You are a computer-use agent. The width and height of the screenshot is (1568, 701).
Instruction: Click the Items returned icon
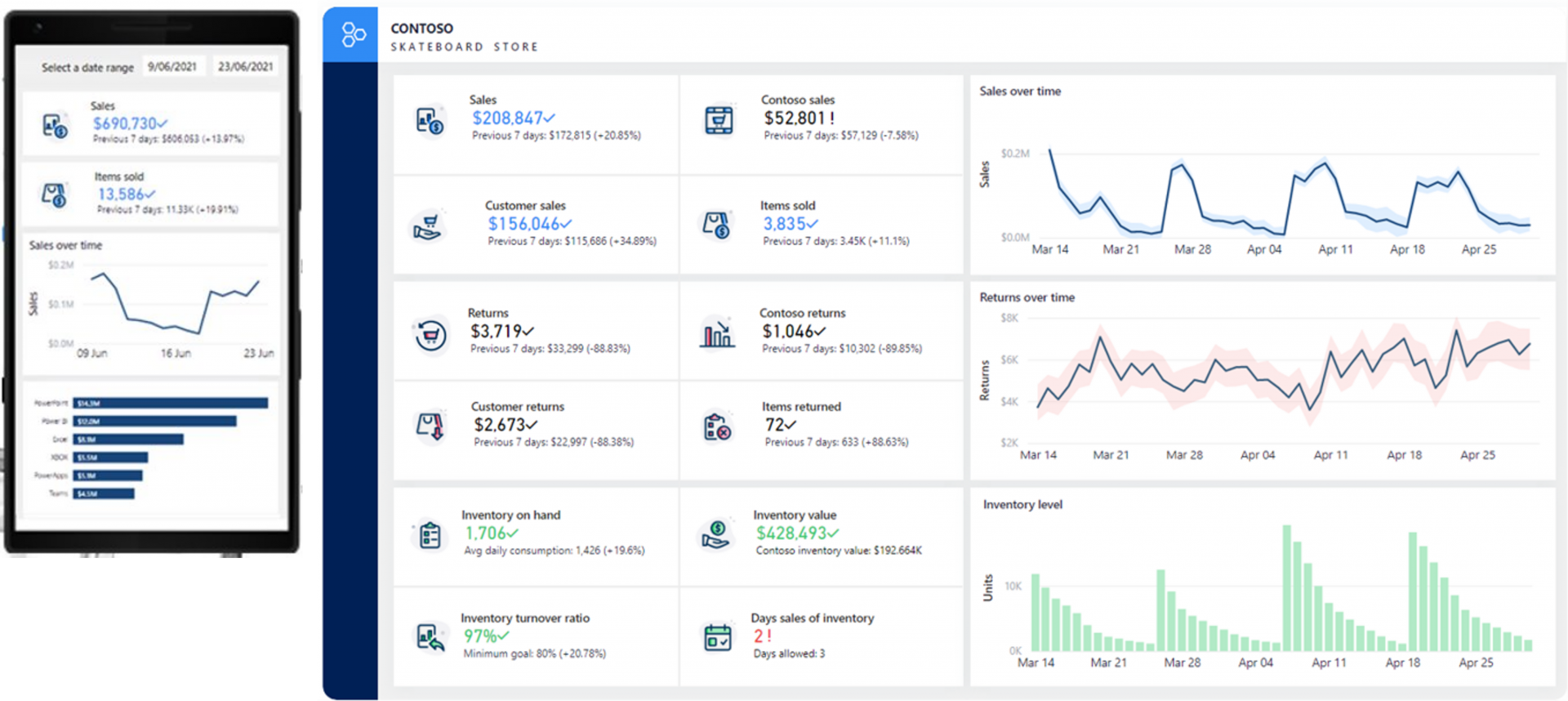(x=717, y=426)
